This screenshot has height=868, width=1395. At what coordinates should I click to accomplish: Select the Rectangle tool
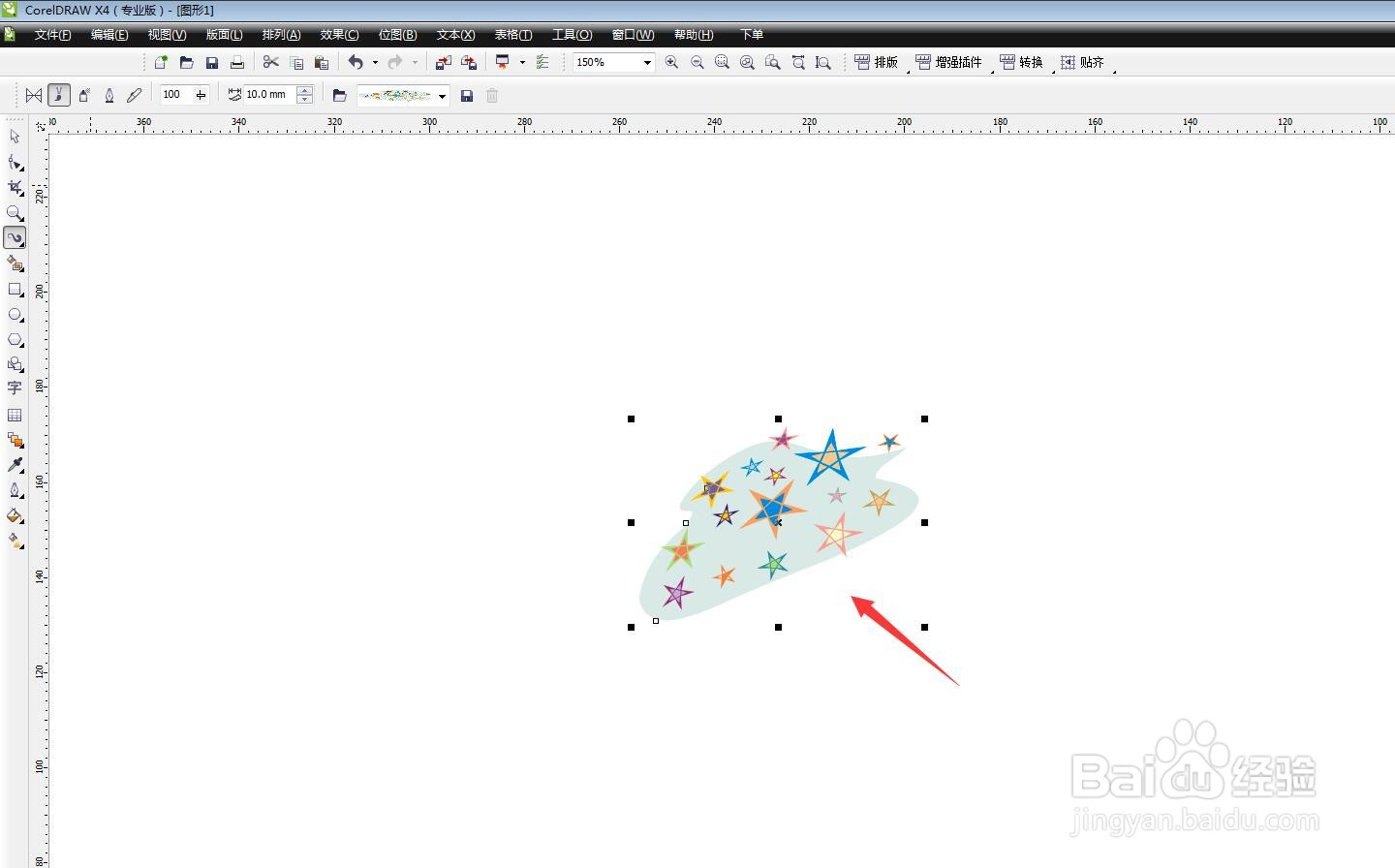(15, 289)
